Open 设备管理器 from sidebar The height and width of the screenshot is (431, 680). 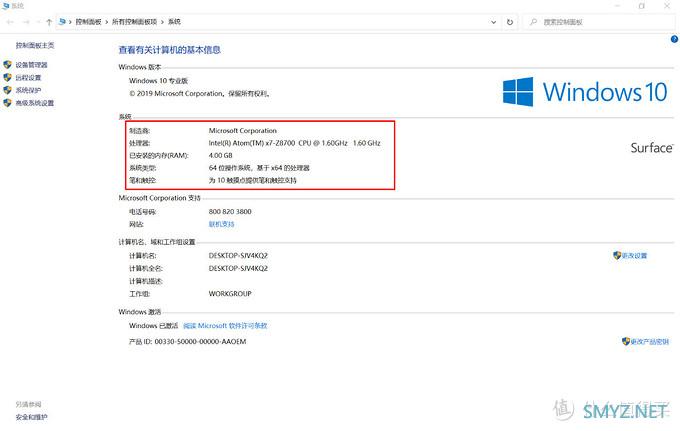[x=31, y=65]
